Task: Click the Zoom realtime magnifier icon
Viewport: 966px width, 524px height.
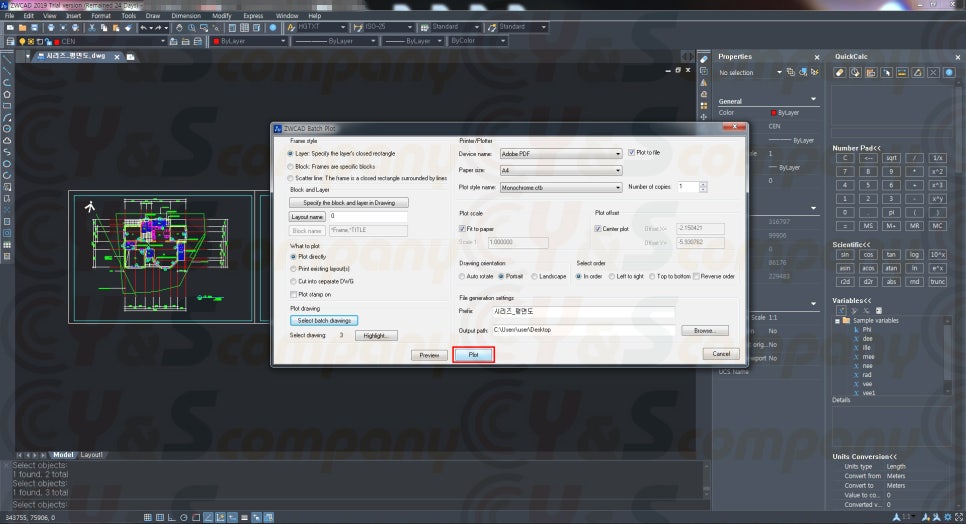Action: coord(192,28)
